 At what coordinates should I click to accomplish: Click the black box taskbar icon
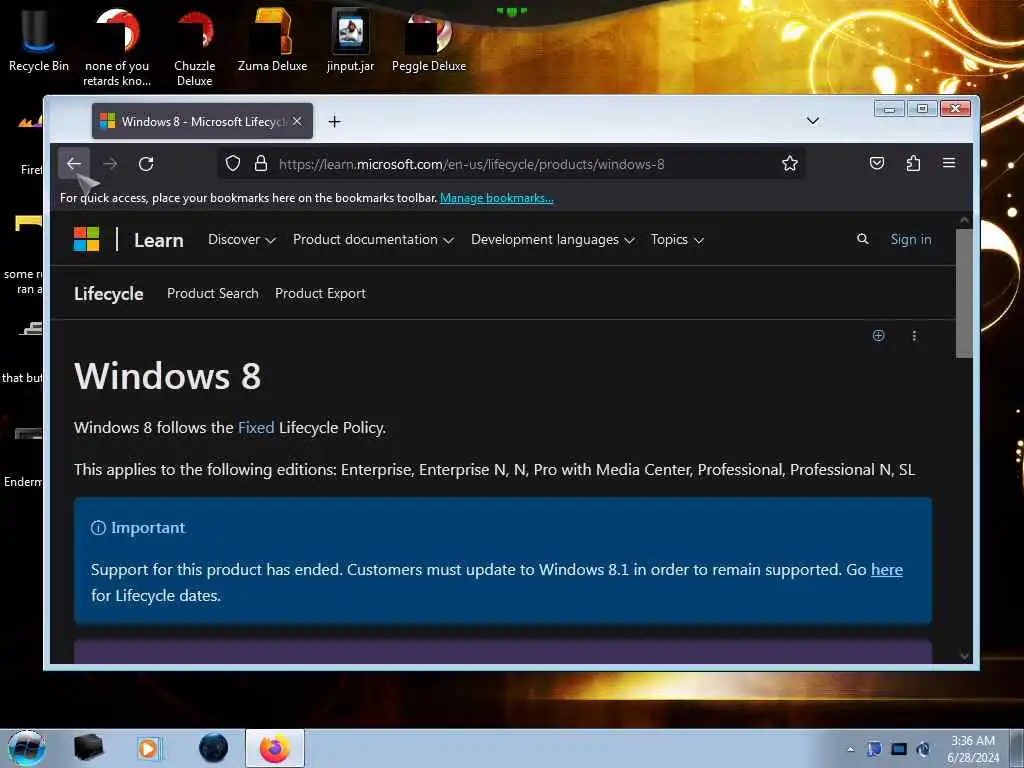(88, 748)
